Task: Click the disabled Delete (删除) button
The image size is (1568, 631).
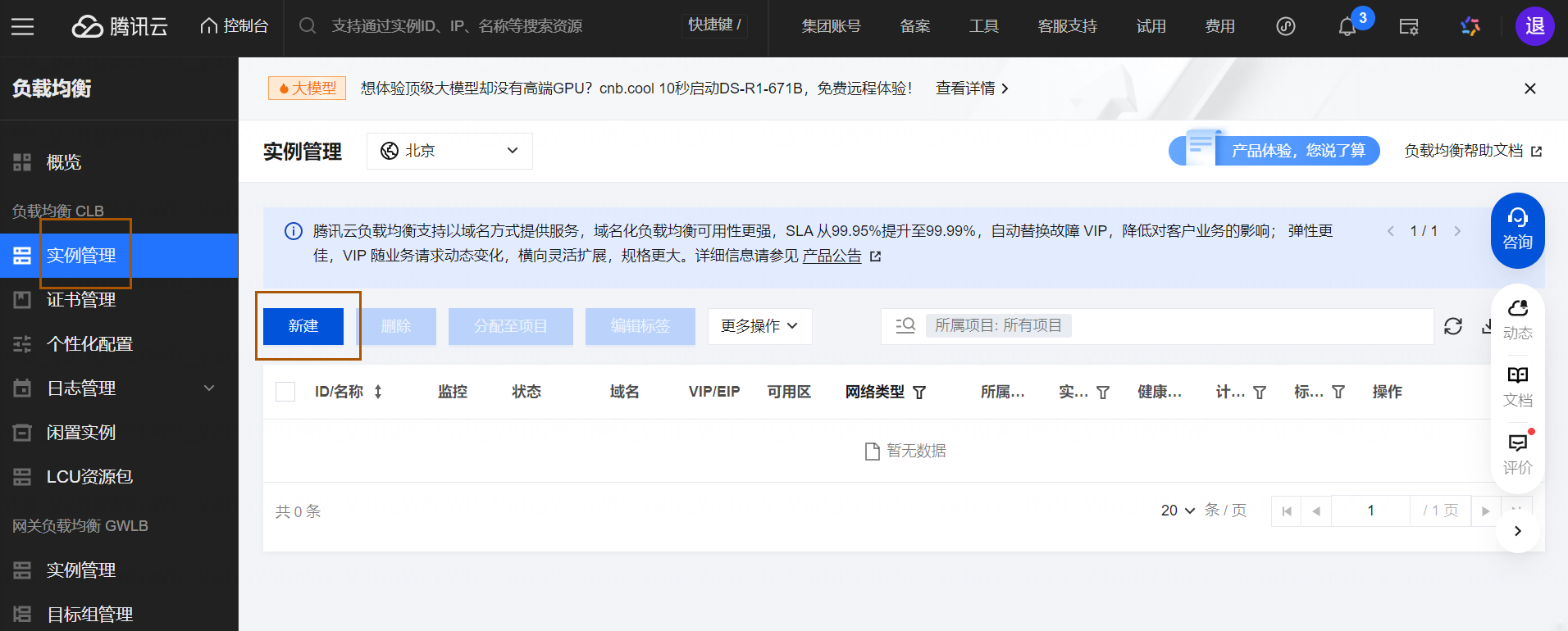Action: click(x=396, y=326)
